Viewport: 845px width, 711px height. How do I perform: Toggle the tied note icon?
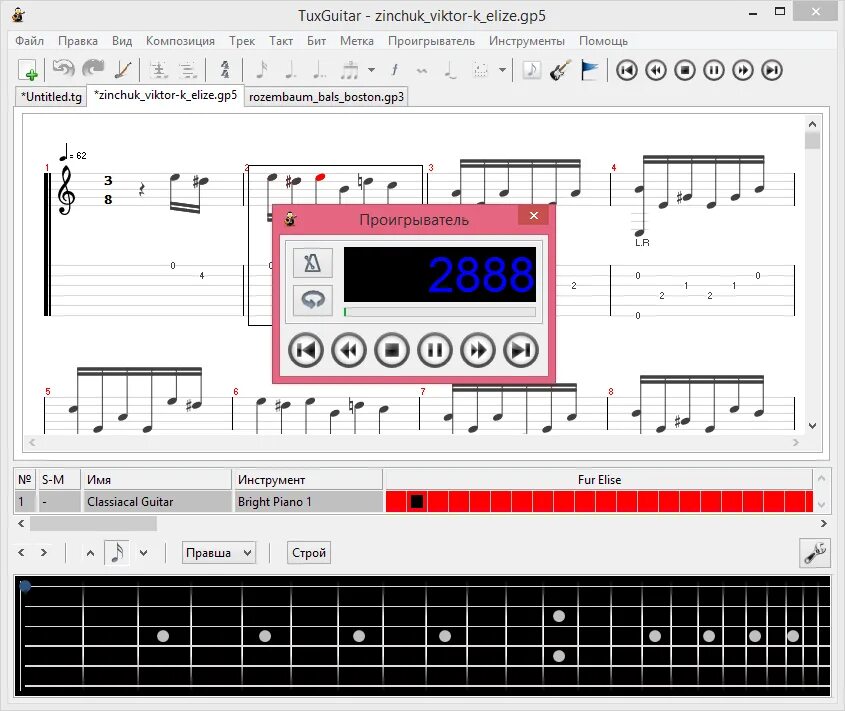coord(451,70)
